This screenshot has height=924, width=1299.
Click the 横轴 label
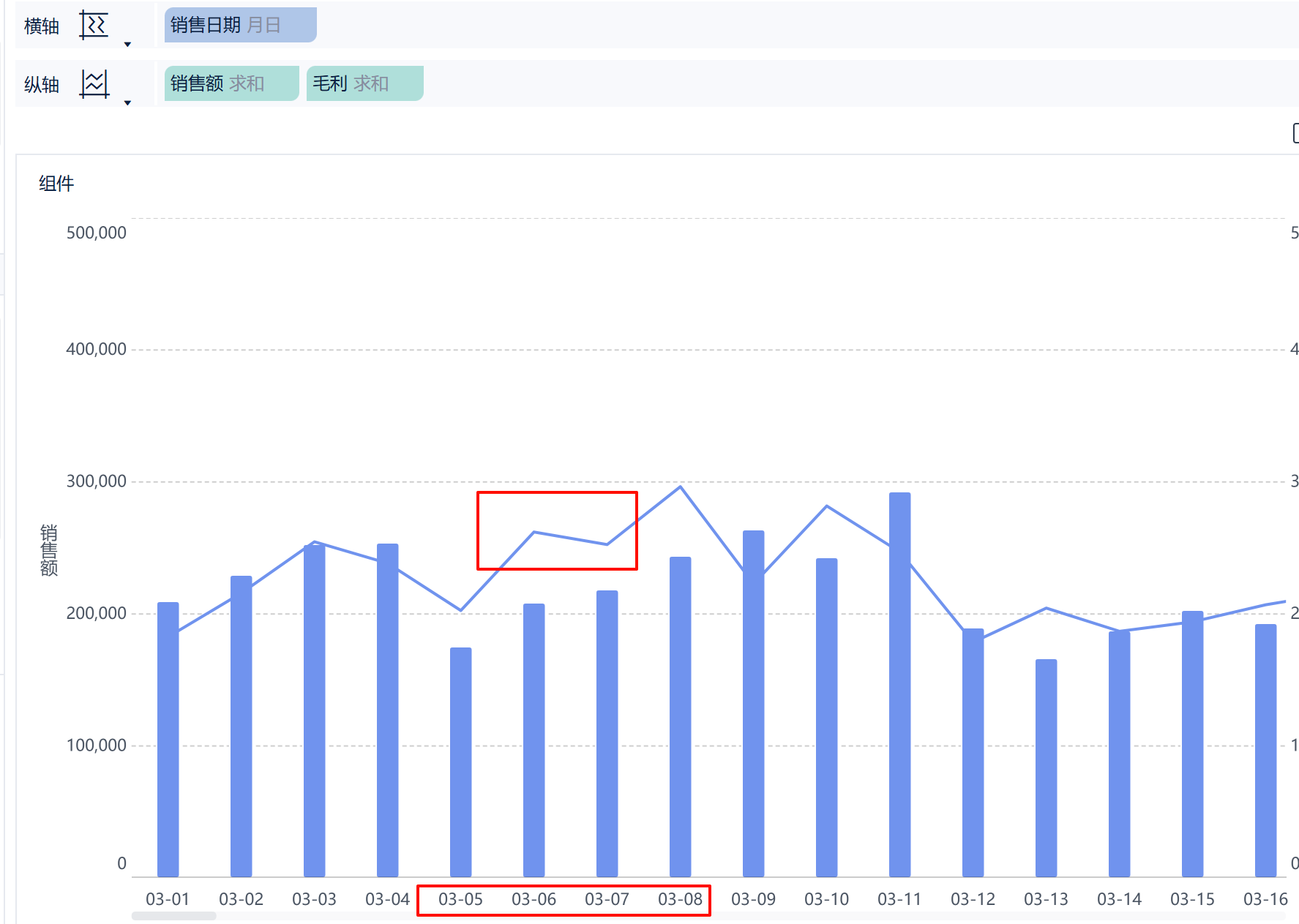pos(42,26)
